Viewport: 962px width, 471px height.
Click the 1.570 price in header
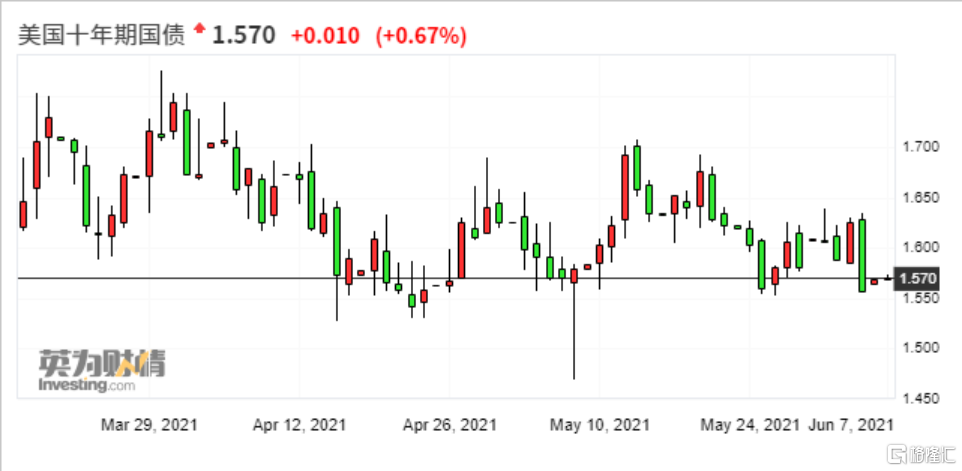[244, 36]
